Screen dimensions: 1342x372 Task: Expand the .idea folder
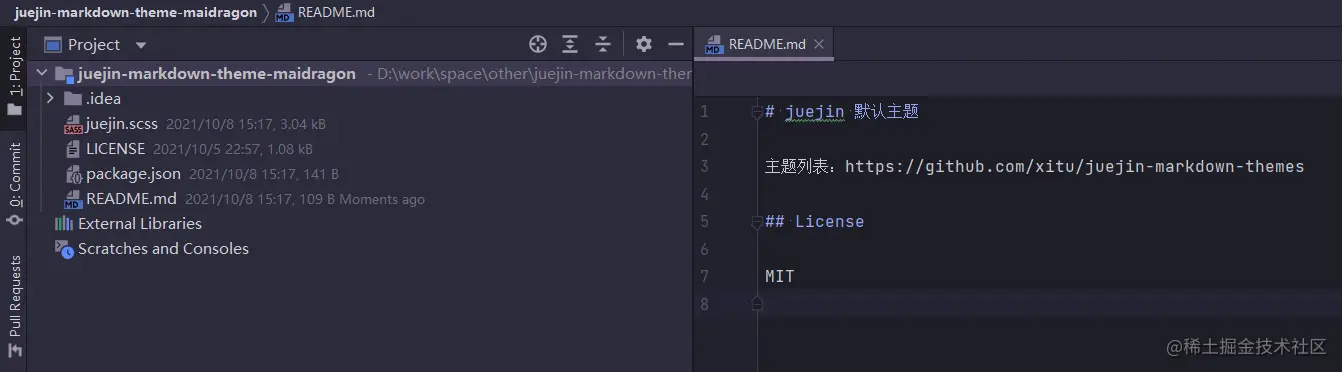pos(50,98)
